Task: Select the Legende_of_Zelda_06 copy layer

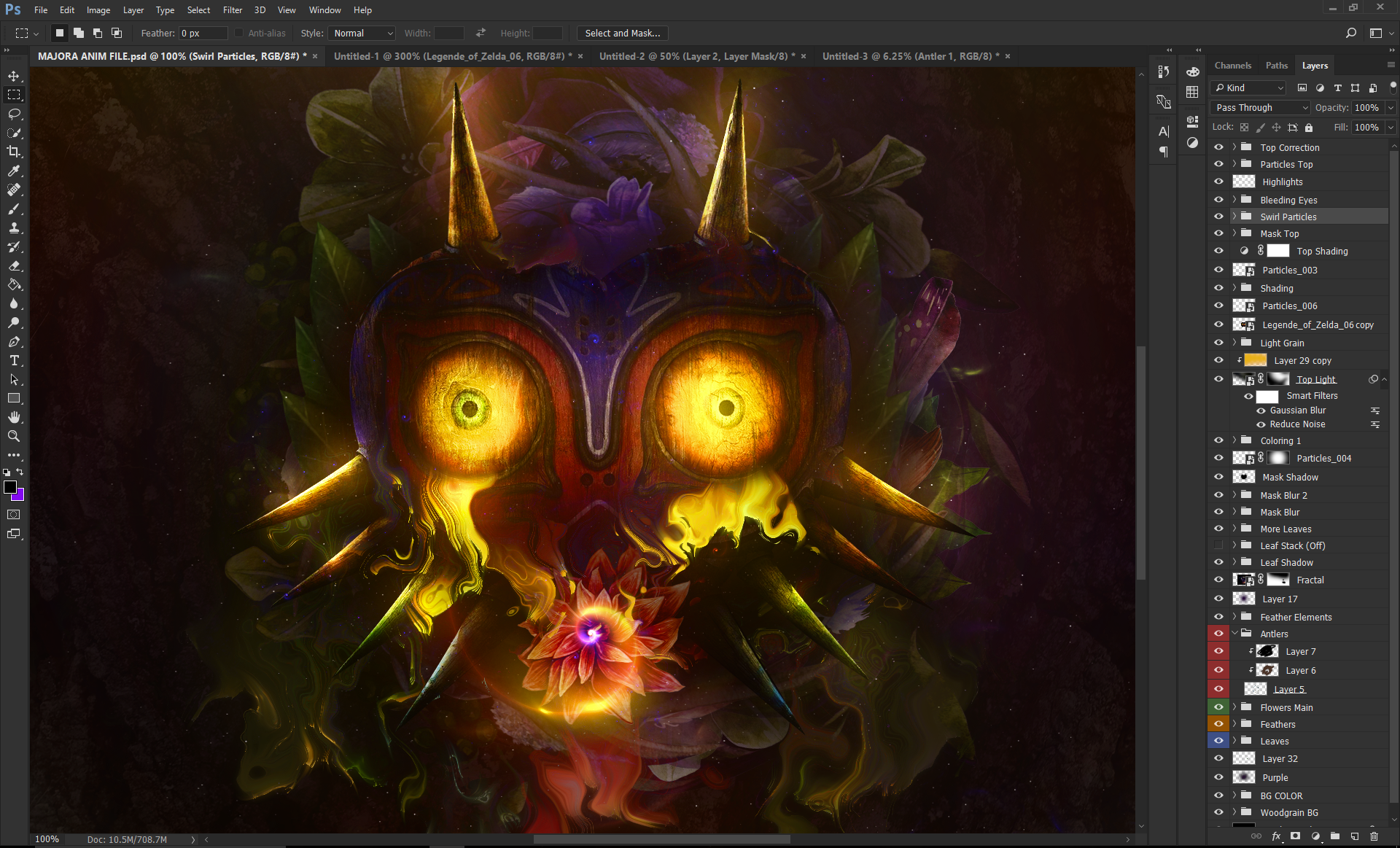Action: point(1298,324)
